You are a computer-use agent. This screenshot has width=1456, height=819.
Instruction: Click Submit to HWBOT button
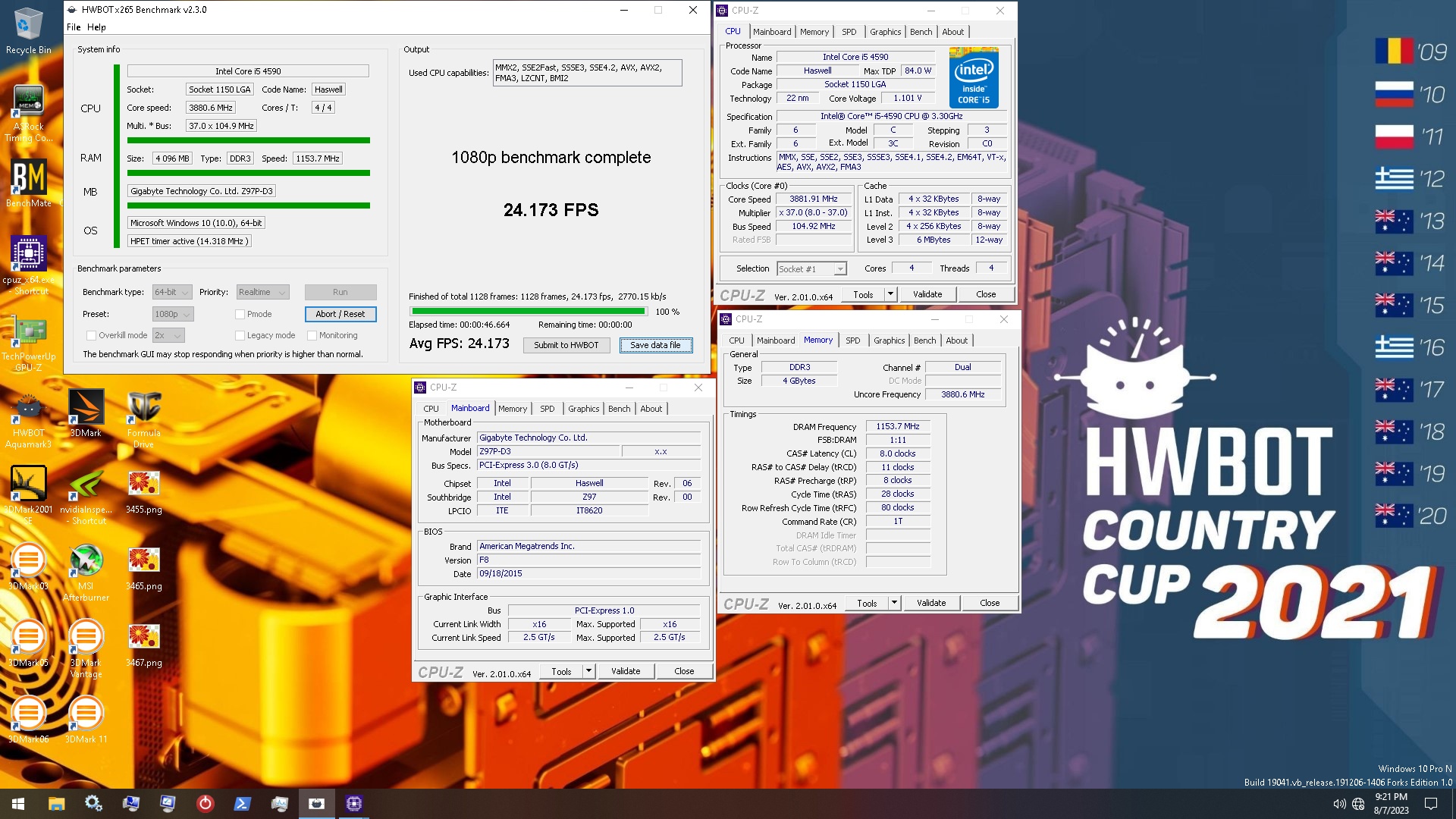tap(566, 345)
